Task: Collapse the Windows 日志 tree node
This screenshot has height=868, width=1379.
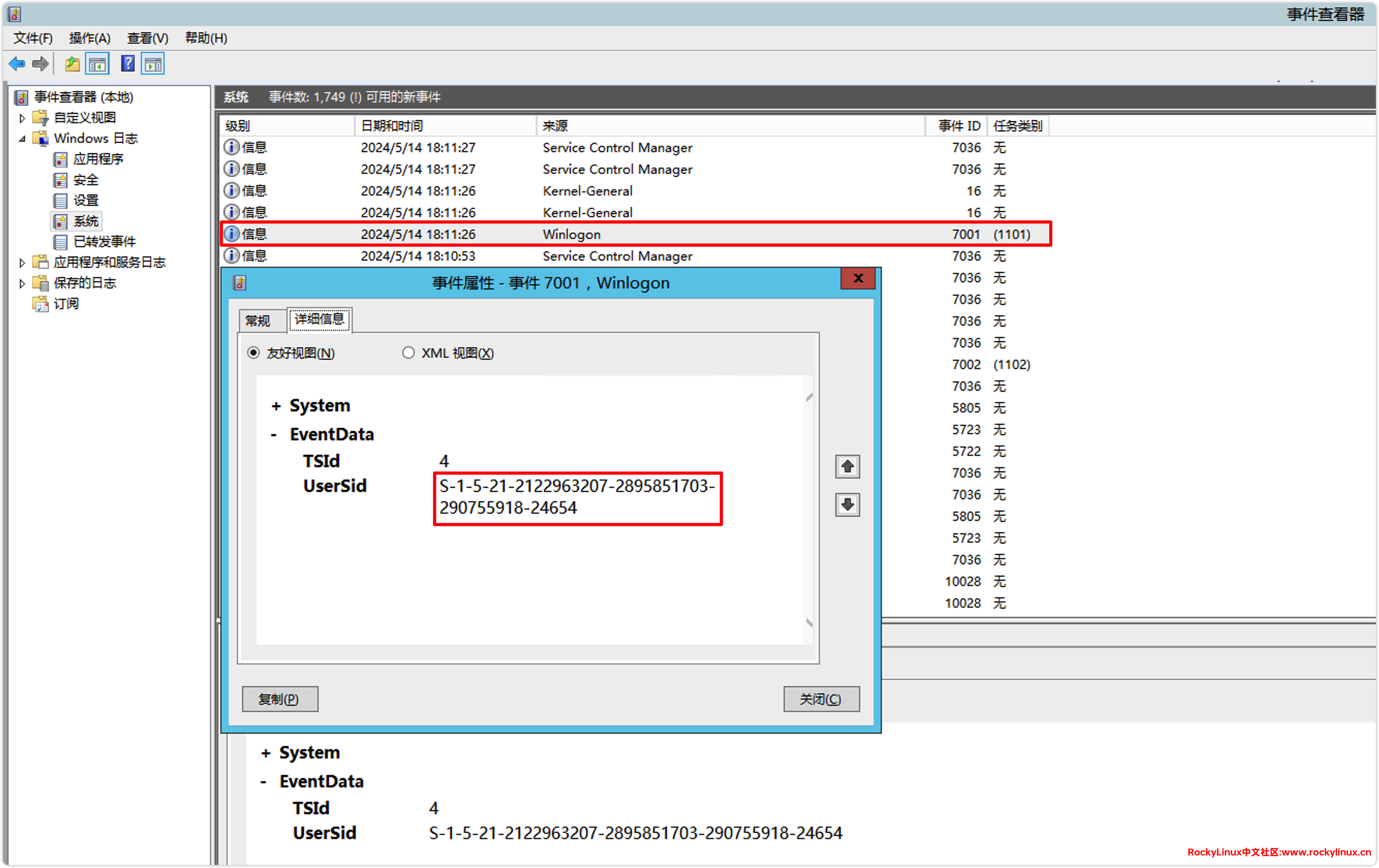Action: pyautogui.click(x=22, y=138)
